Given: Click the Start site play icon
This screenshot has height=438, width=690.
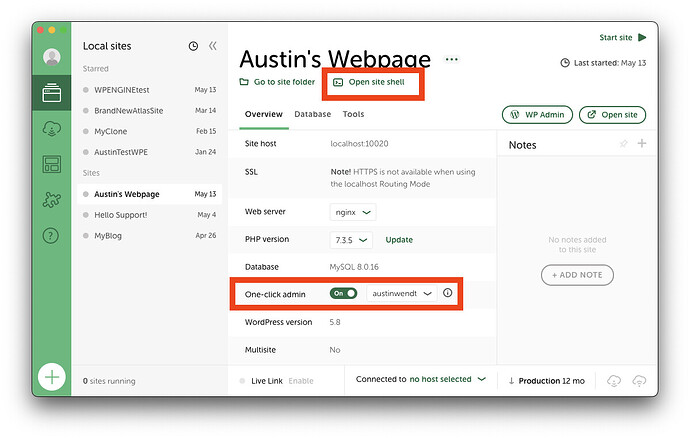Looking at the screenshot, I should point(642,37).
